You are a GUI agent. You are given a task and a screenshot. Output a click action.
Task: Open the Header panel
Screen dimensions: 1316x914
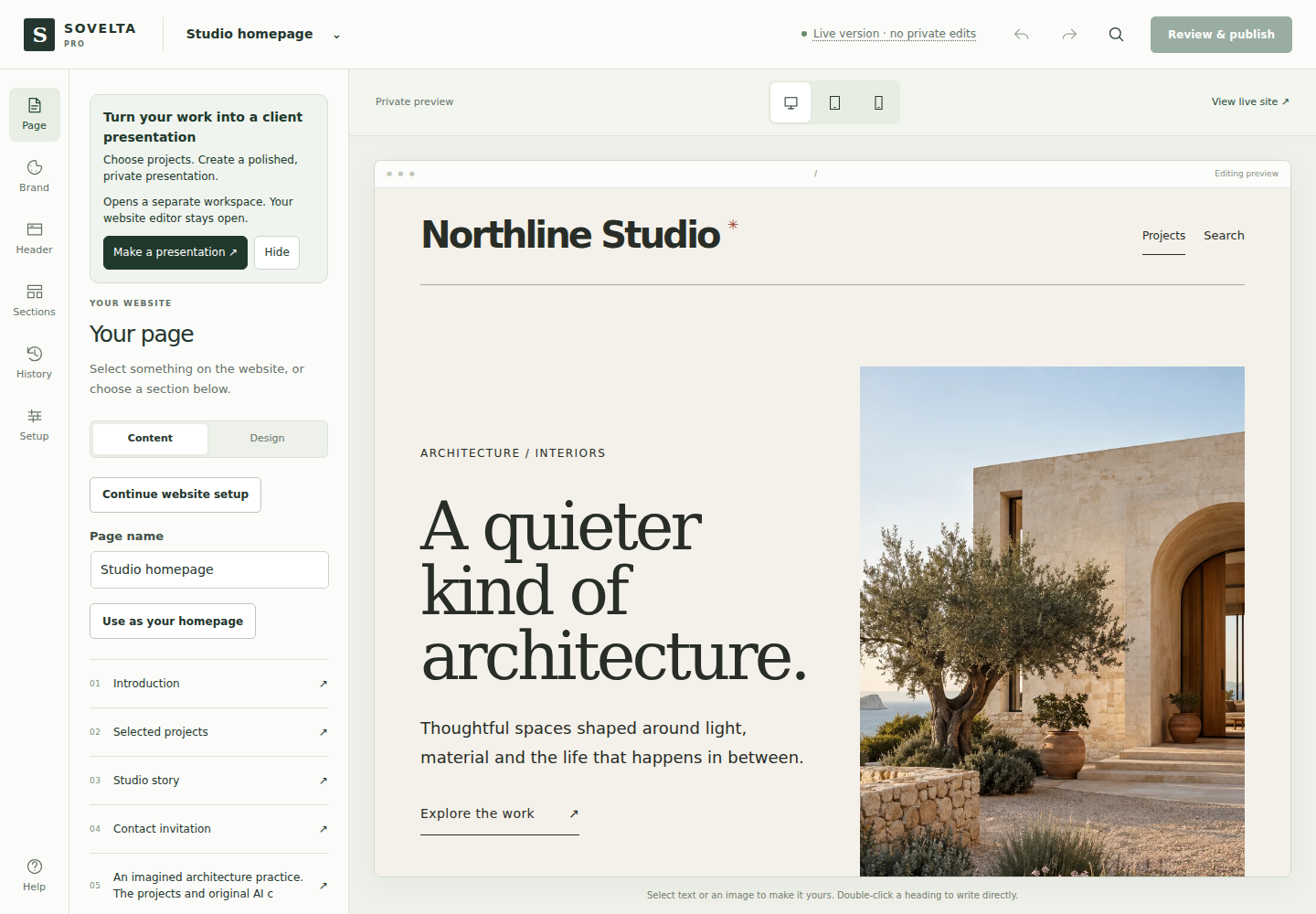(35, 239)
